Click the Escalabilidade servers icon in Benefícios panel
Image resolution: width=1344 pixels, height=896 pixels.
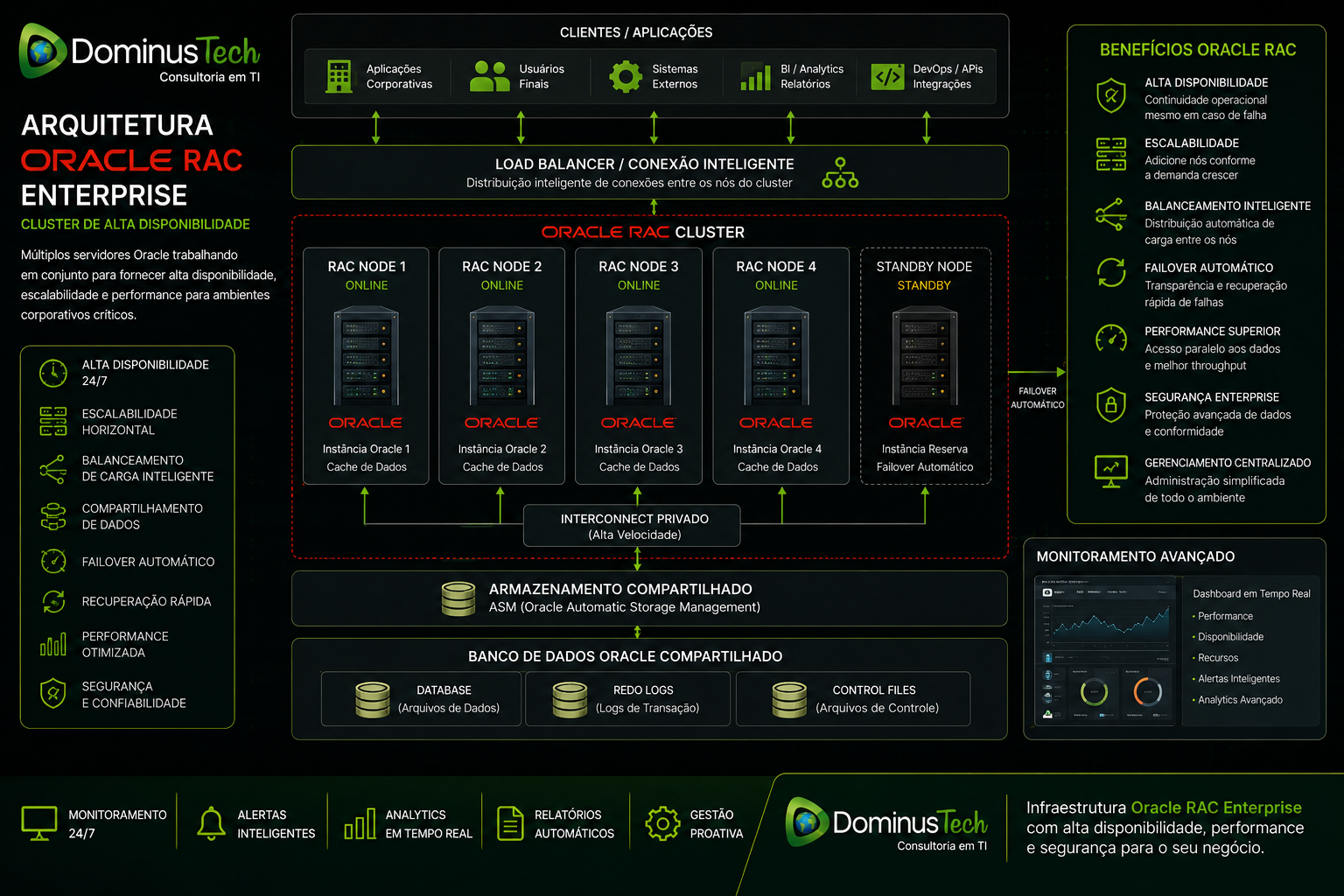click(x=1111, y=154)
